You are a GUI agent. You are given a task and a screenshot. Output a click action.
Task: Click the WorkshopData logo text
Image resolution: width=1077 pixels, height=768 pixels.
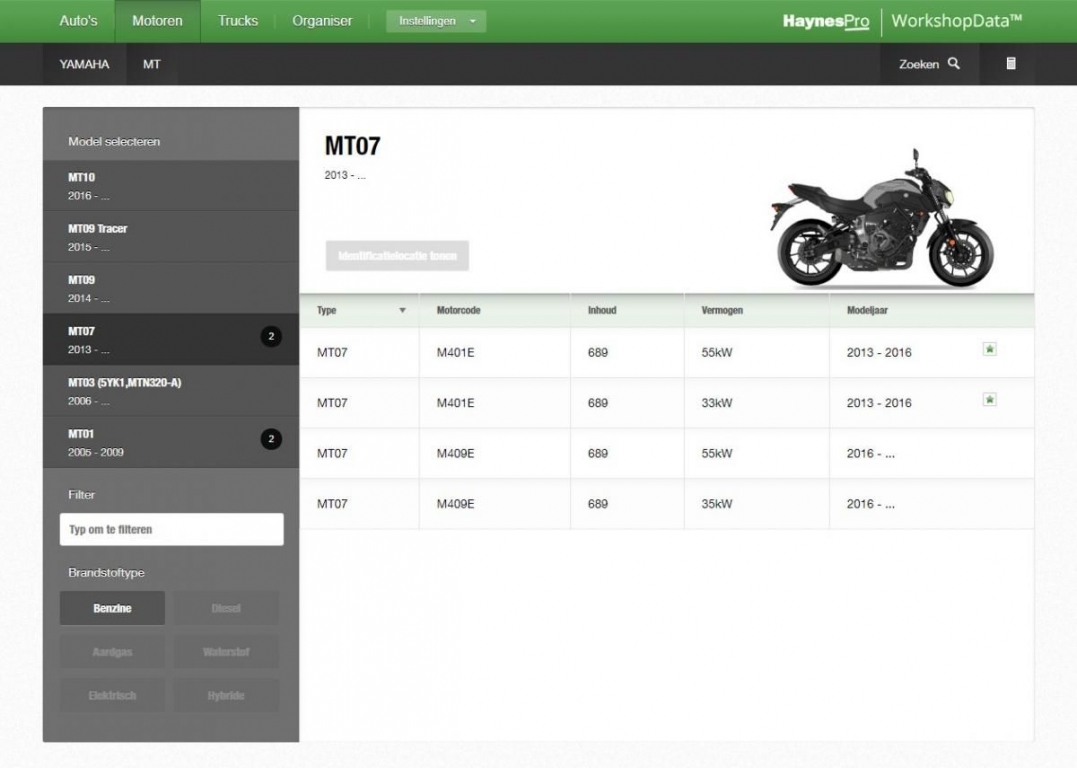[956, 21]
